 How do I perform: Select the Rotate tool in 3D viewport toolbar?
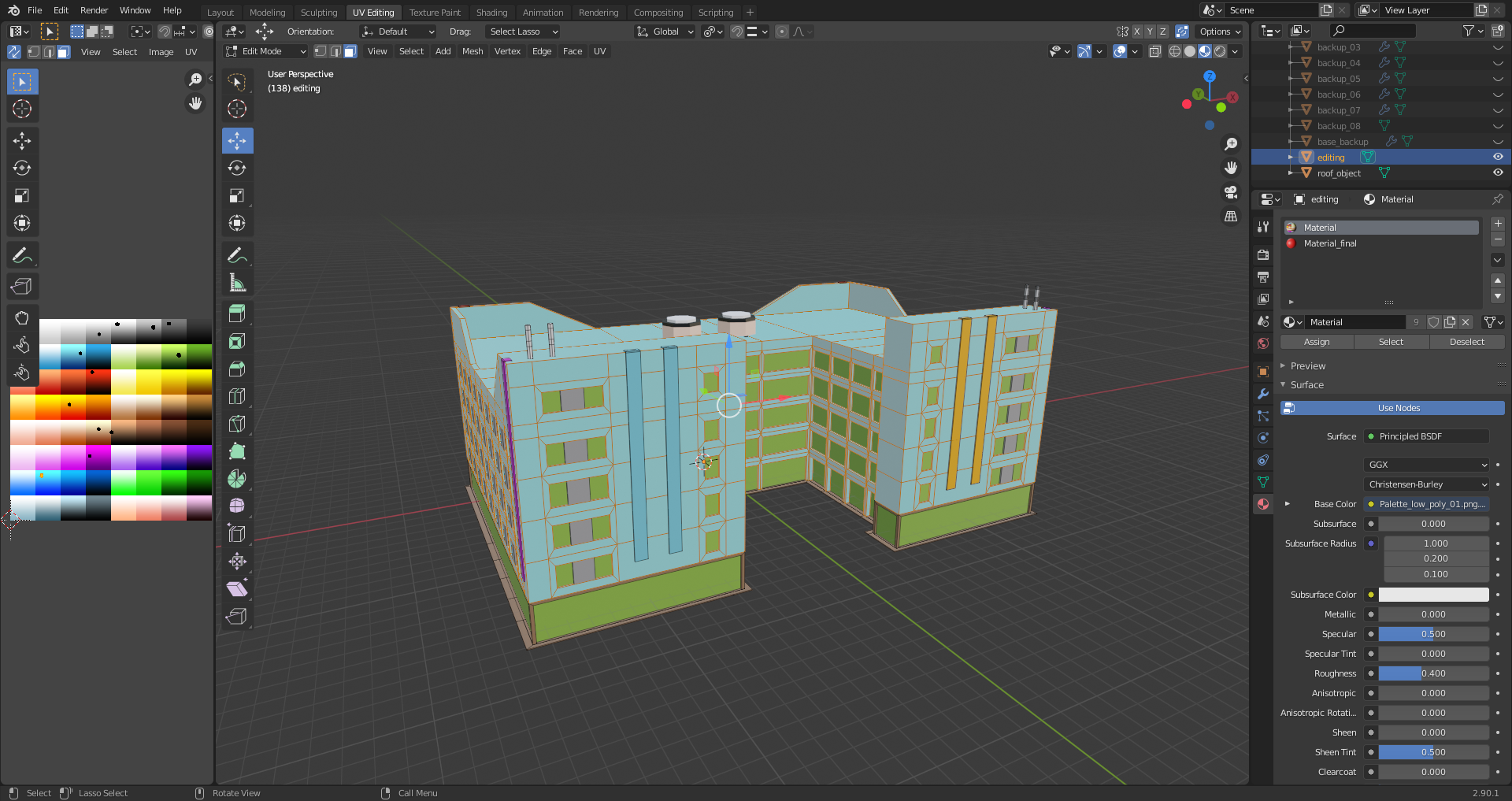tap(237, 169)
